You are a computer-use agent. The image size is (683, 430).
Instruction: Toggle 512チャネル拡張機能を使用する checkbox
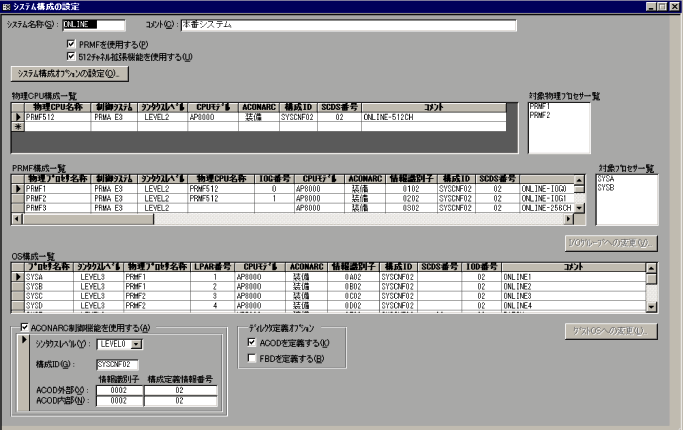[x=70, y=57]
